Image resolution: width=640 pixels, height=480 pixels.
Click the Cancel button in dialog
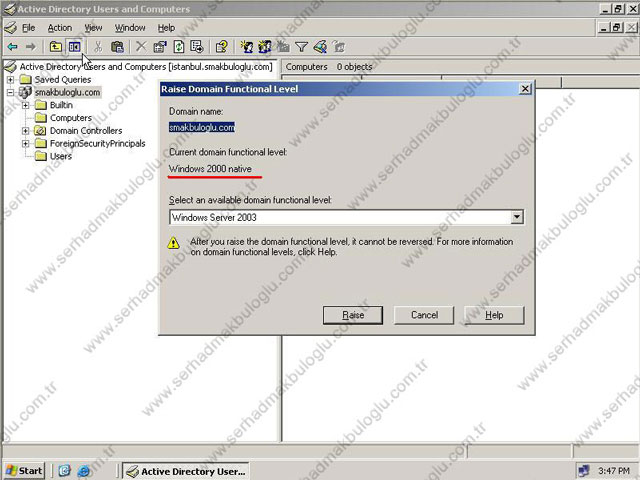[x=424, y=315]
